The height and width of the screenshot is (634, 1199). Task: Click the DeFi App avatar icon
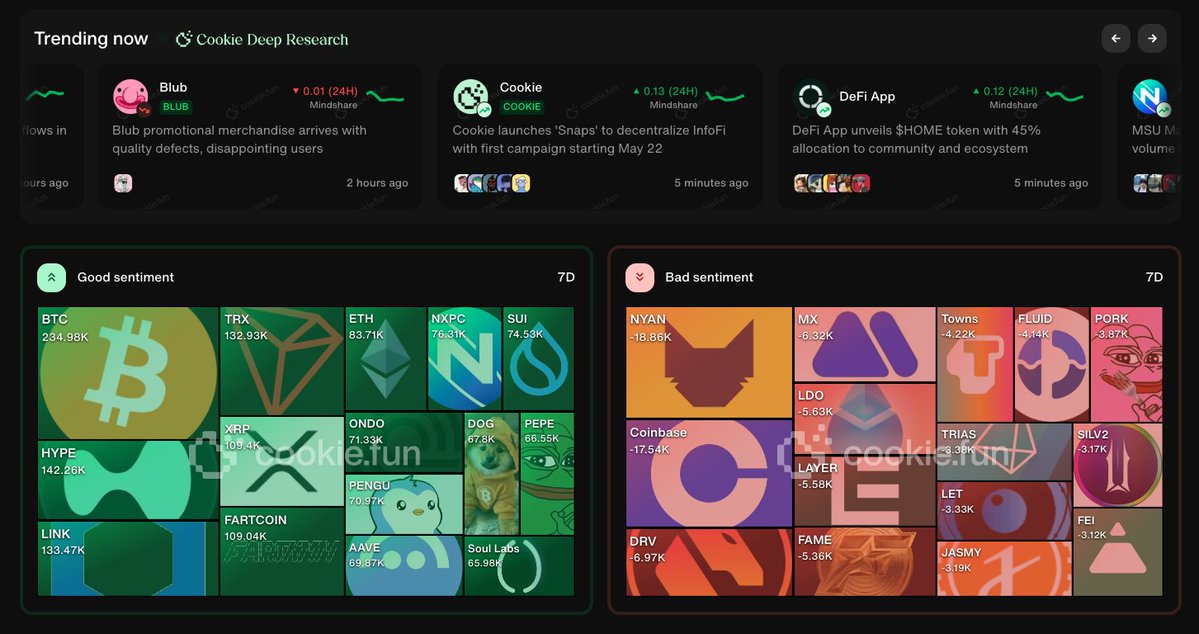pyautogui.click(x=811, y=97)
